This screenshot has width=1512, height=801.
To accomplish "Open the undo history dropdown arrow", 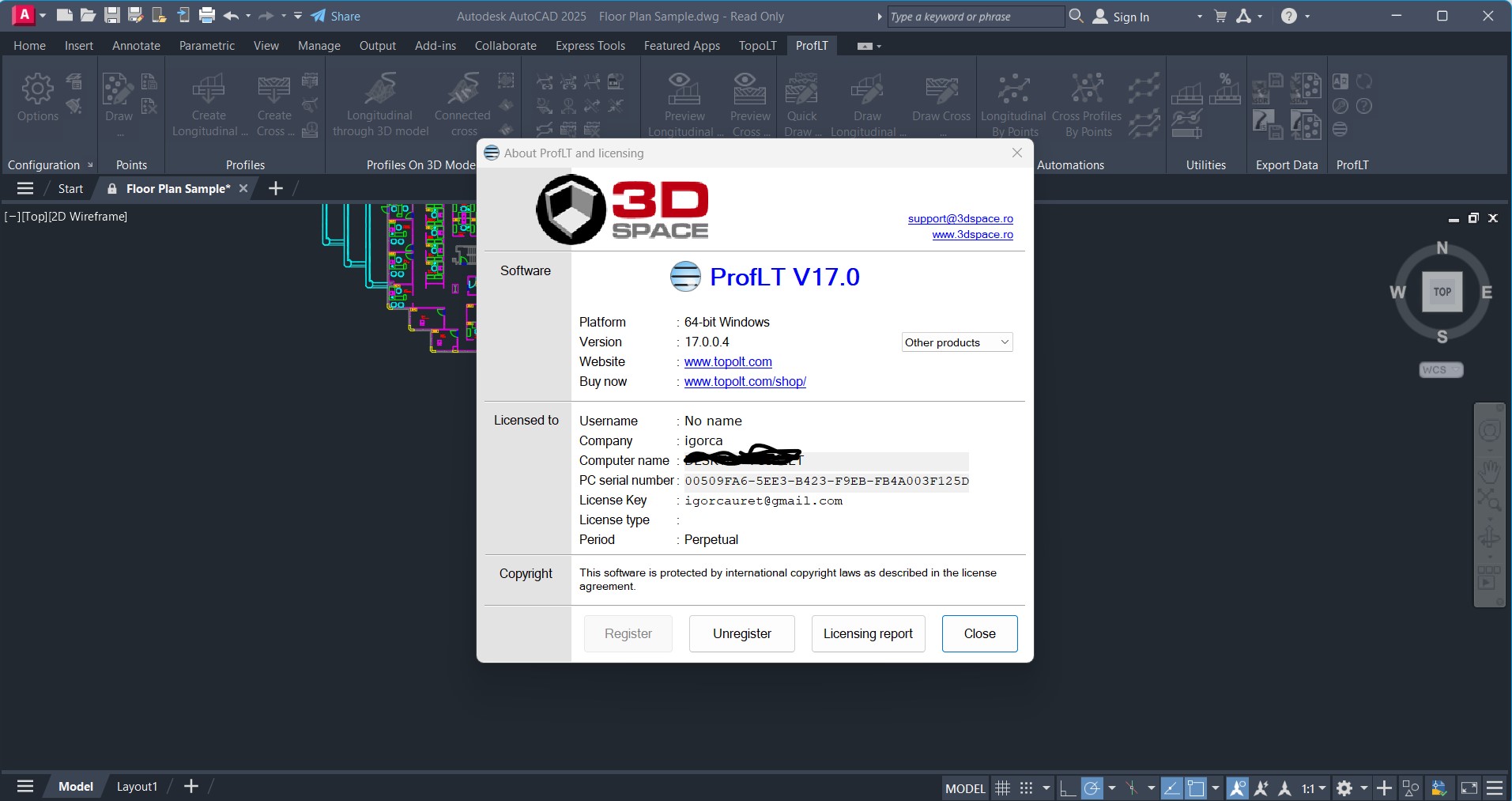I will coord(248,16).
